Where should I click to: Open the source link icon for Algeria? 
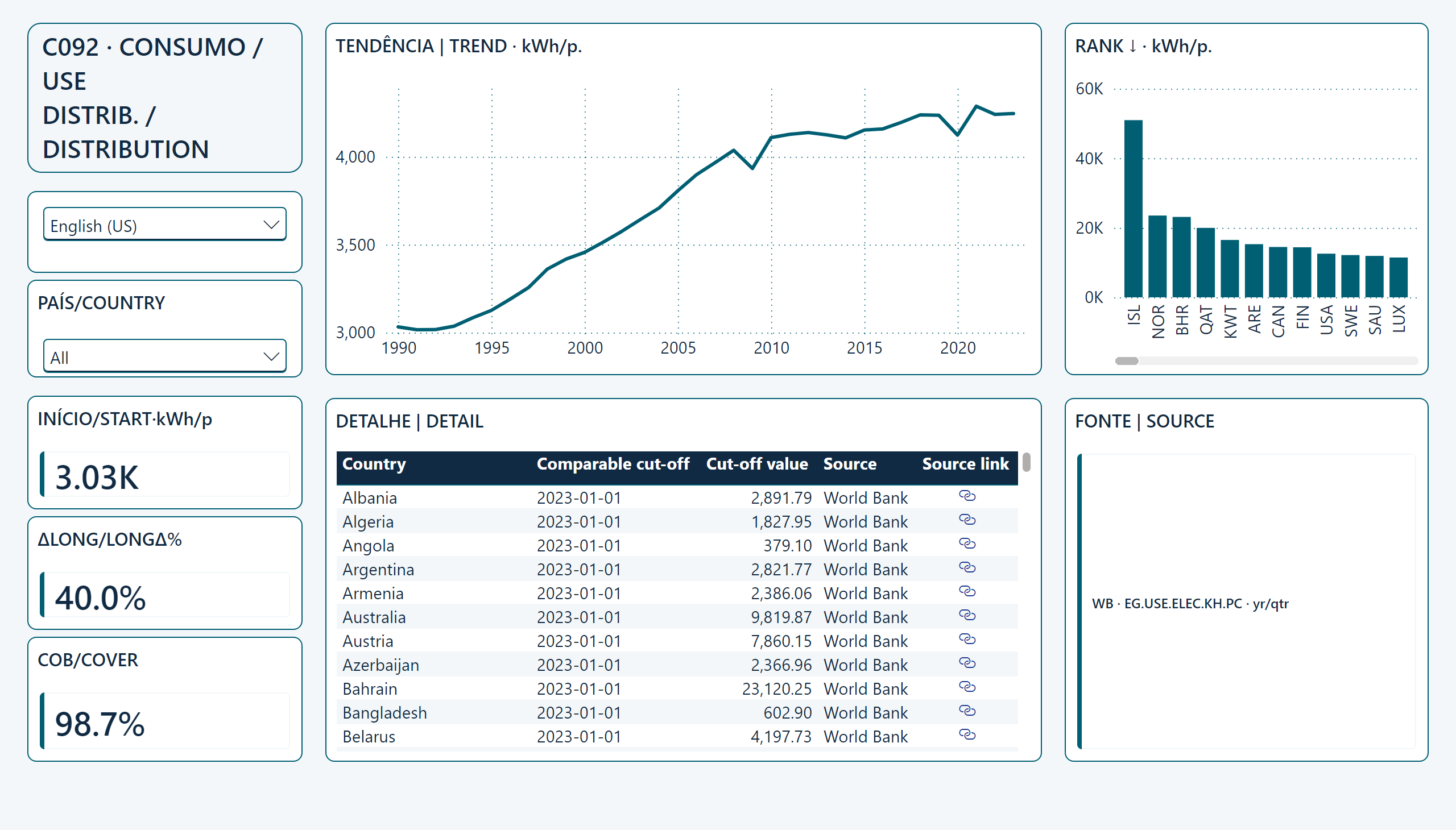pyautogui.click(x=967, y=520)
